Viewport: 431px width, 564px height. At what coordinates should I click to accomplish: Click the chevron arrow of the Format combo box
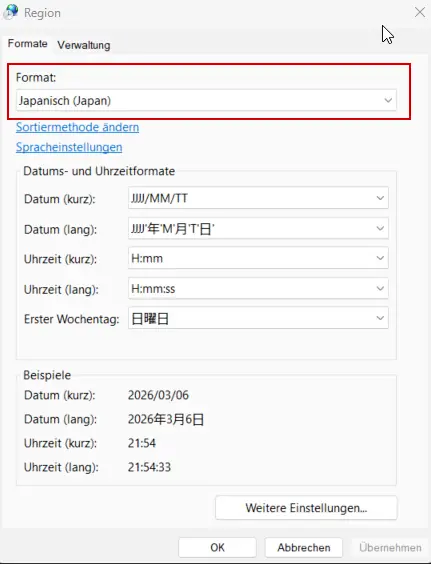(388, 100)
